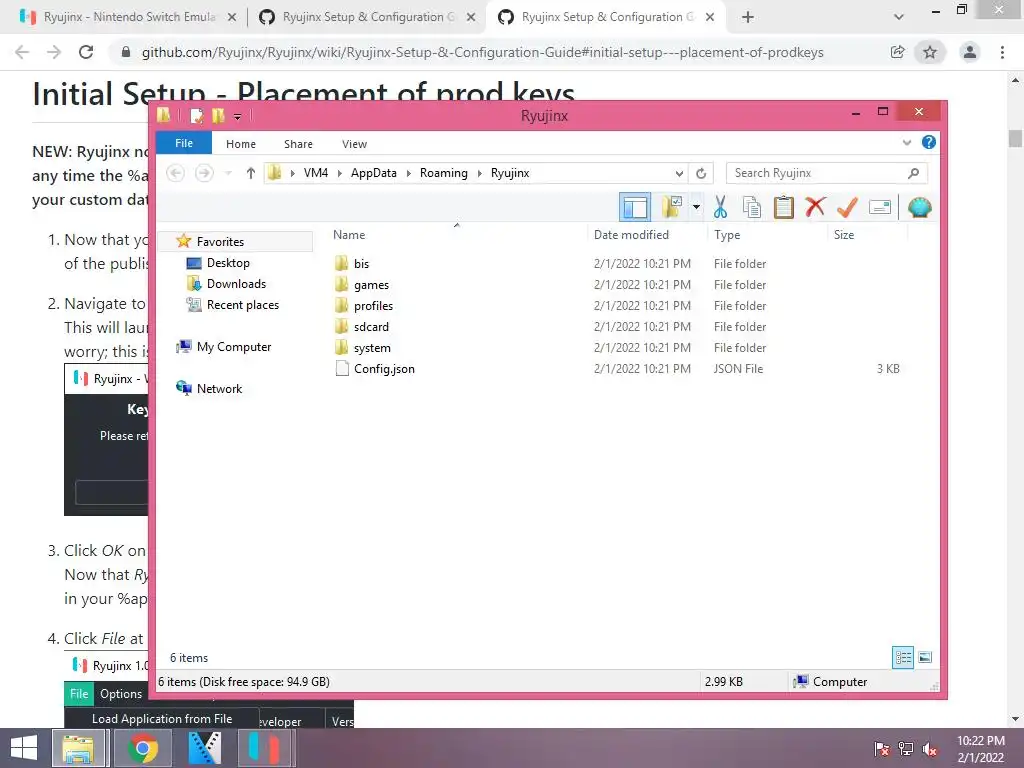
Task: Reload the Chrome page
Action: point(86,52)
